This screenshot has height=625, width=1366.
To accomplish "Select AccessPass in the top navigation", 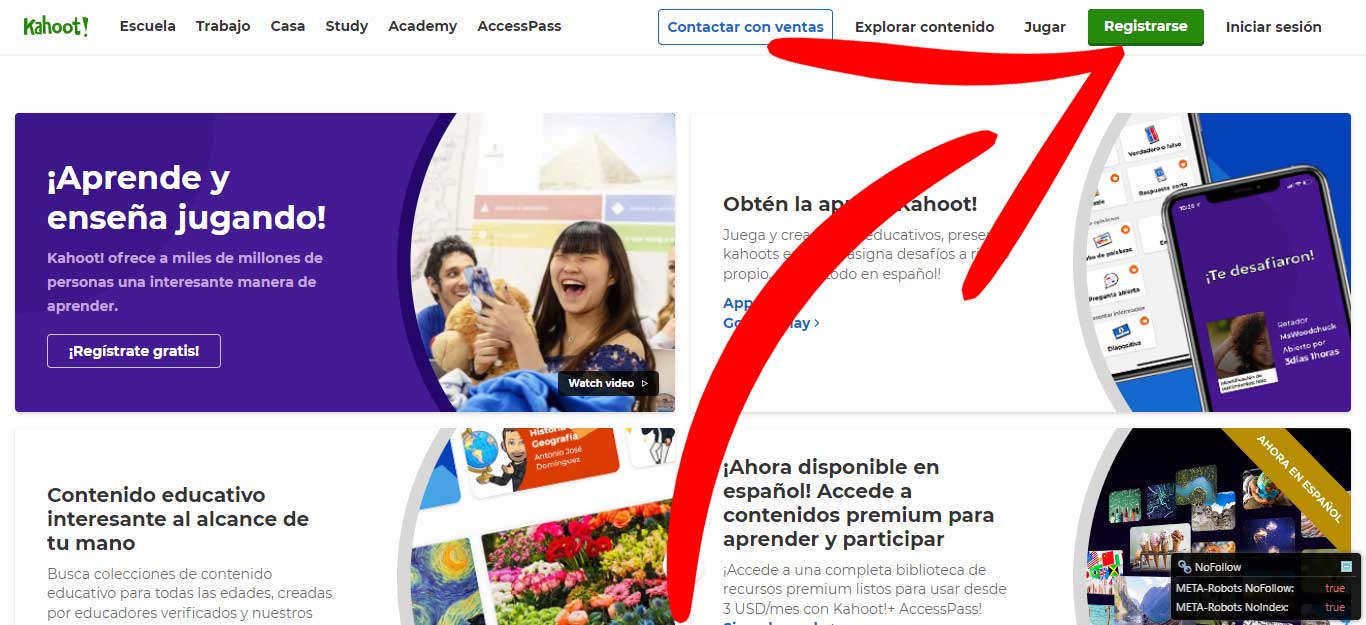I will [x=519, y=27].
